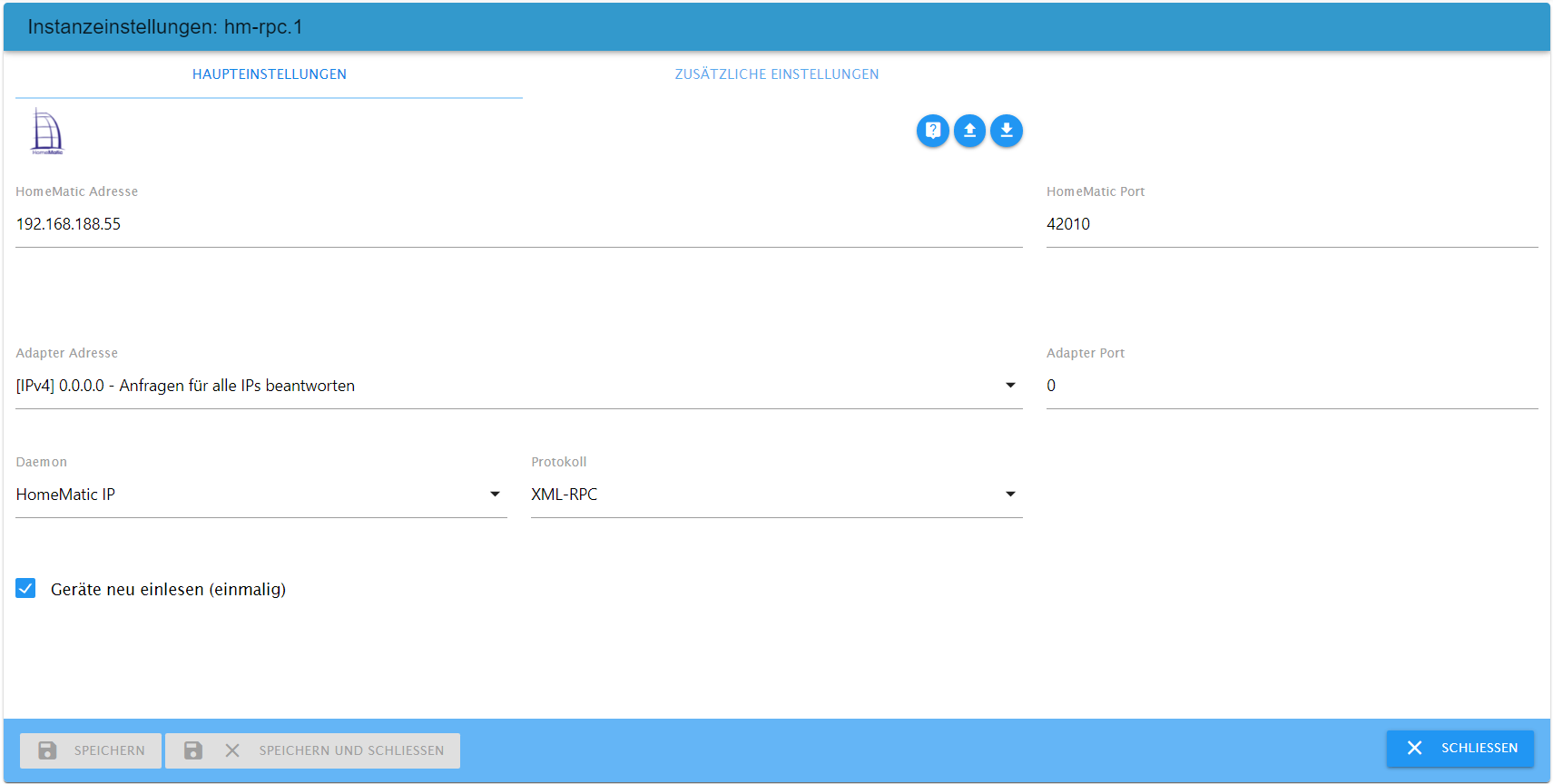Viewport: 1553px width, 784px height.
Task: Click the Speichern button
Action: point(91,750)
